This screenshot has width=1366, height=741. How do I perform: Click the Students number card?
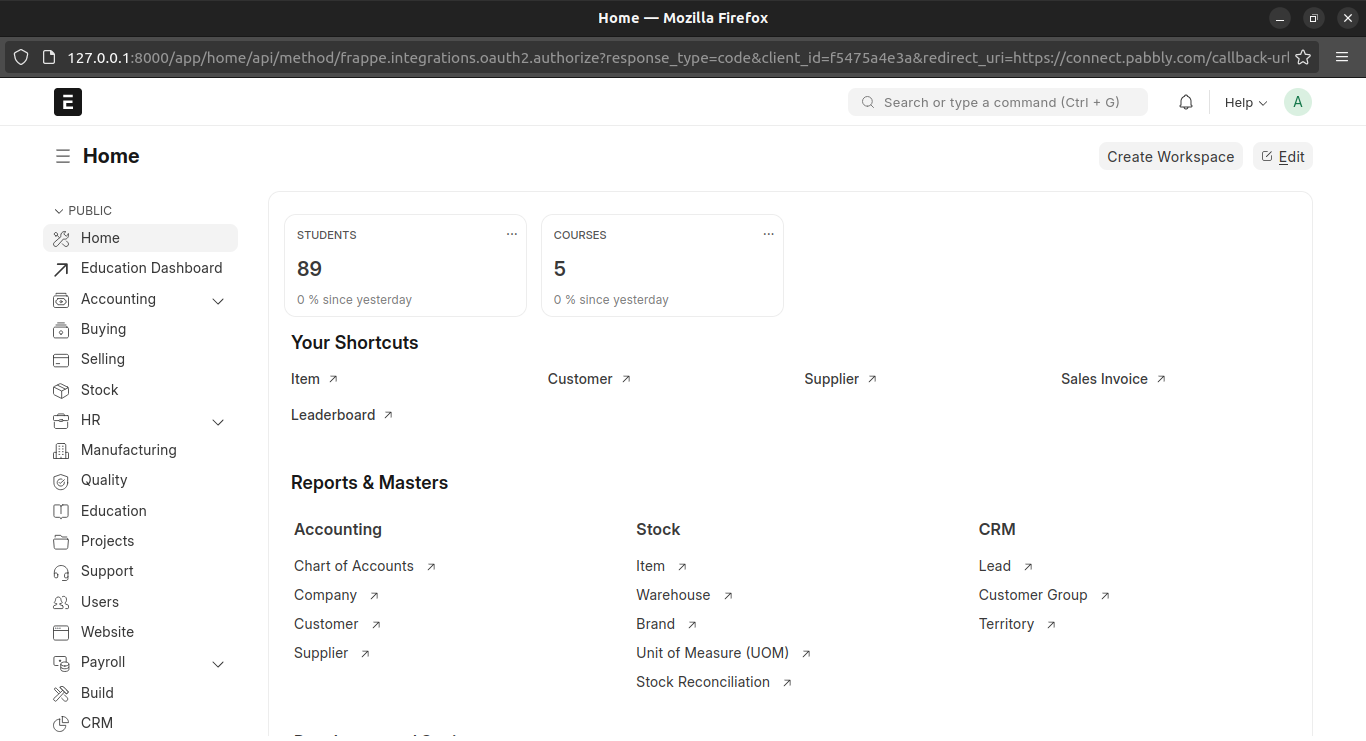pos(405,265)
